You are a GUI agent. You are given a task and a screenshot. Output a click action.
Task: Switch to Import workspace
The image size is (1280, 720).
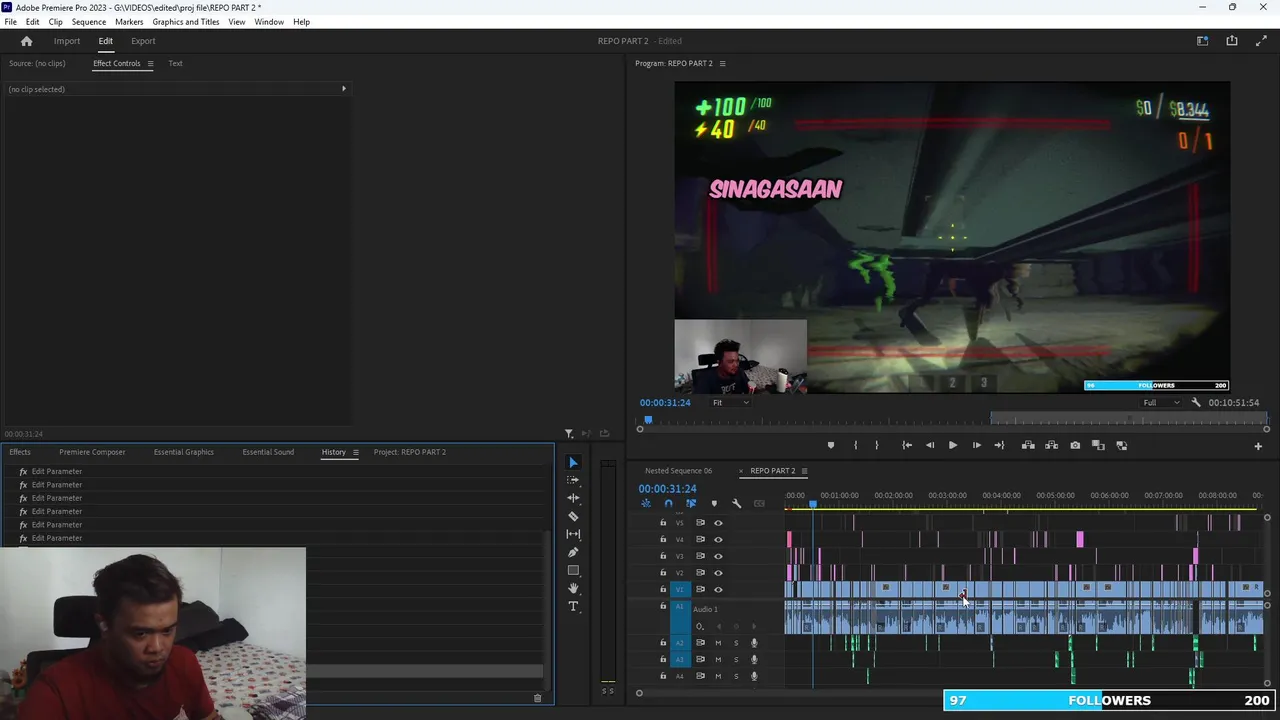pyautogui.click(x=67, y=41)
